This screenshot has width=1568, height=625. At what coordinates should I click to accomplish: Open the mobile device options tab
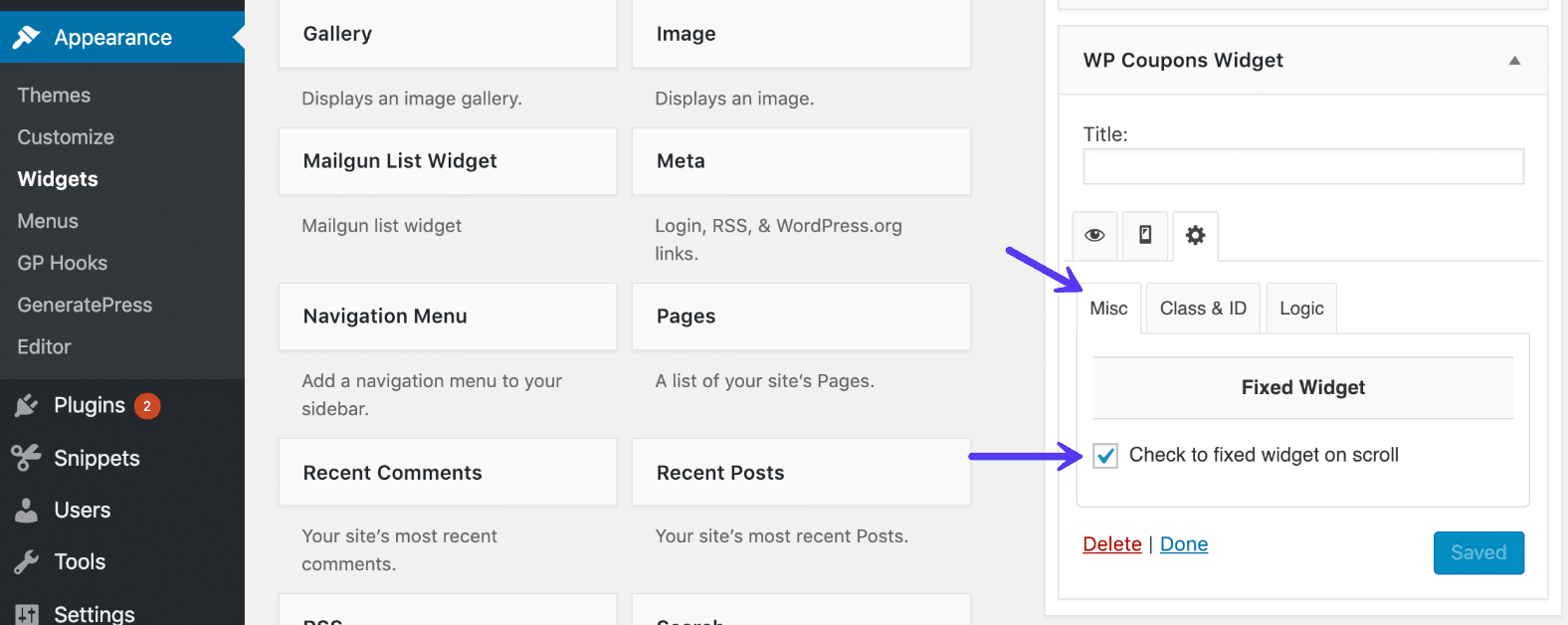(1145, 236)
